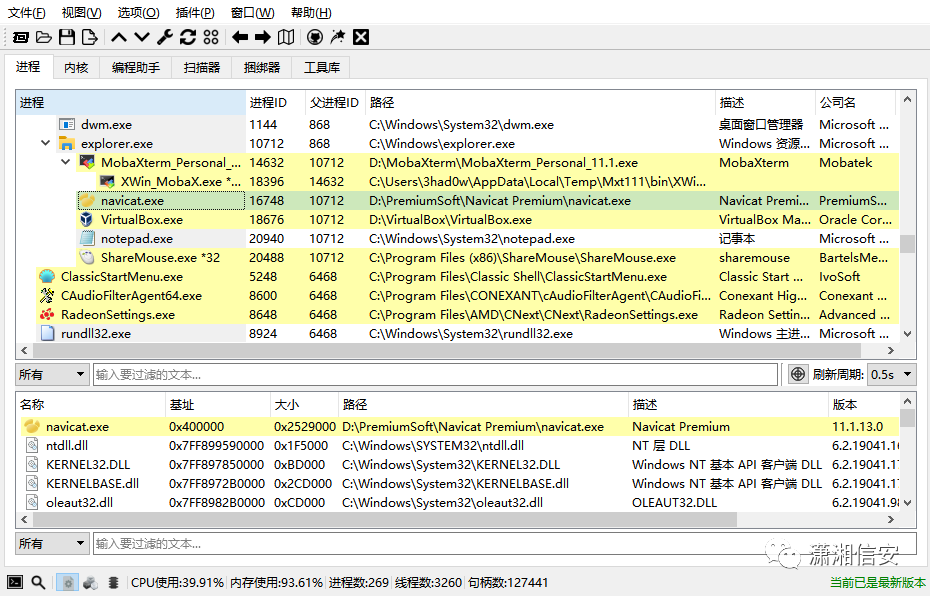
Task: Sort modules by 基址 column header
Action: (217, 404)
